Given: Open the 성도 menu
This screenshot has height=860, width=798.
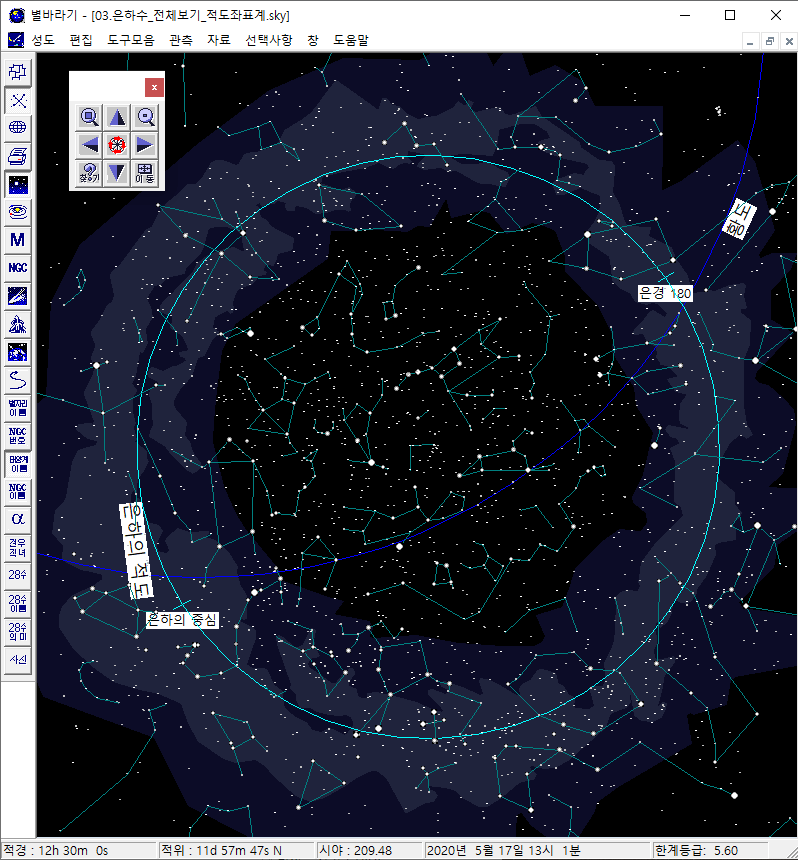Looking at the screenshot, I should [43, 40].
